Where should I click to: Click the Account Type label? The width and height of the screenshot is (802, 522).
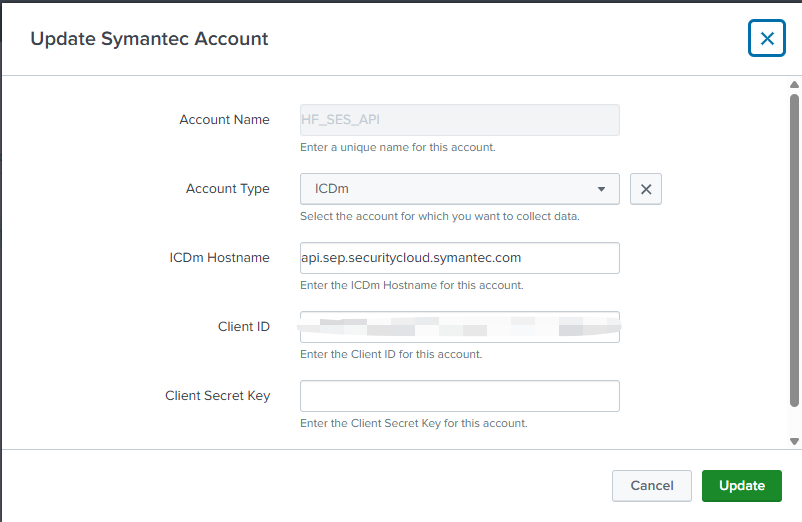[227, 189]
